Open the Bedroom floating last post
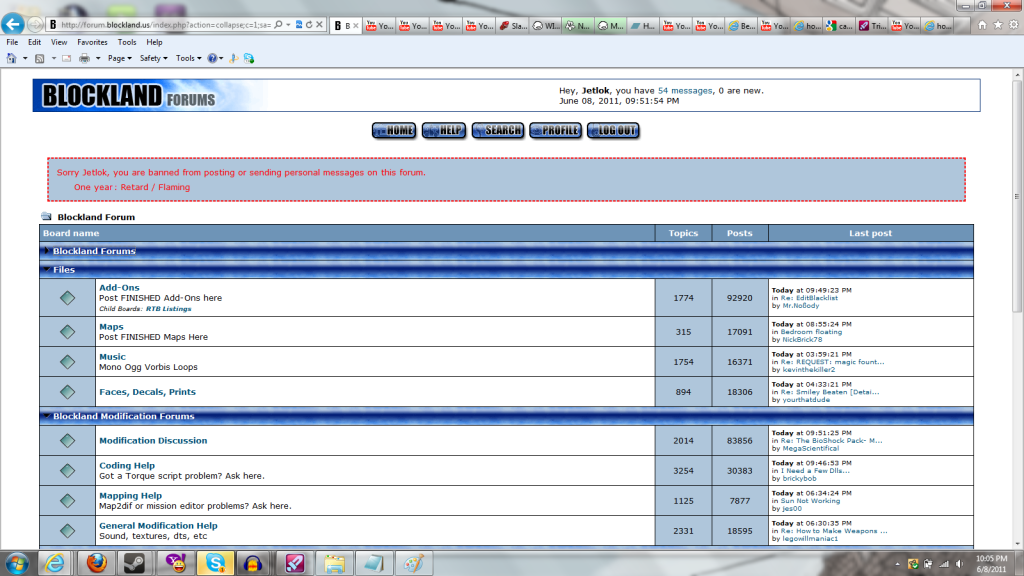The height and width of the screenshot is (576, 1024). click(811, 332)
